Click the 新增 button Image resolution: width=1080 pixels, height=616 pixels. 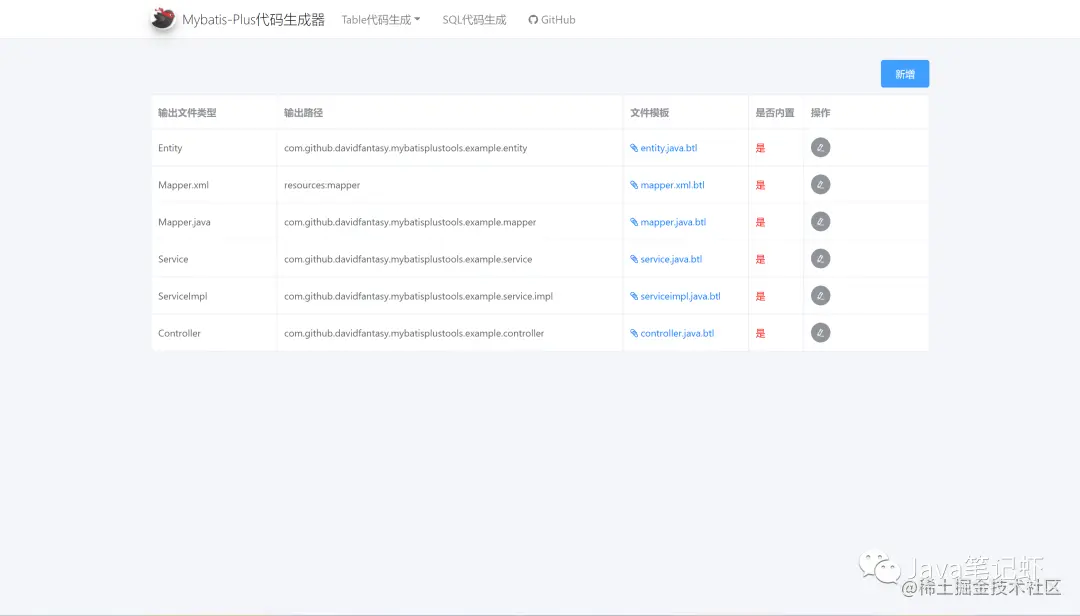(904, 73)
